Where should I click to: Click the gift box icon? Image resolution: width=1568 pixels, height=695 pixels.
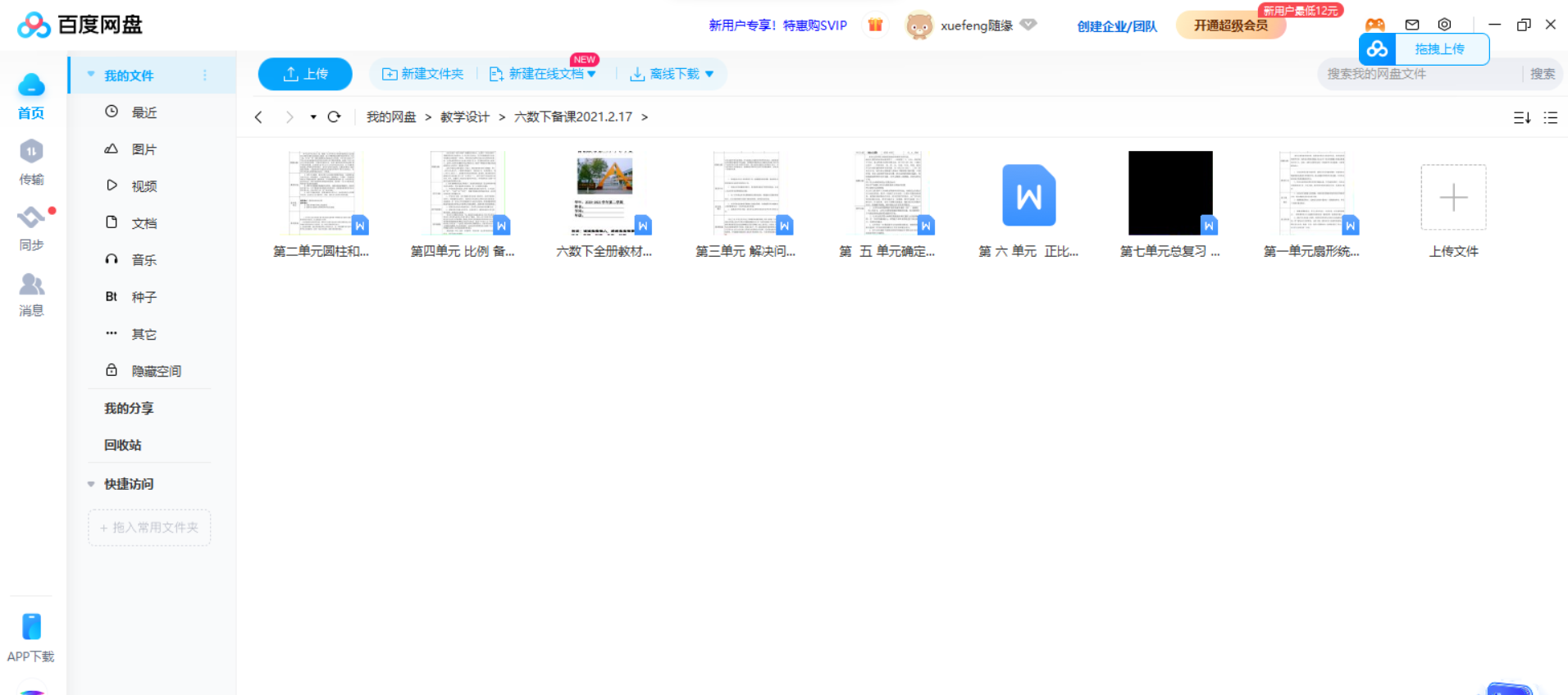click(x=875, y=25)
